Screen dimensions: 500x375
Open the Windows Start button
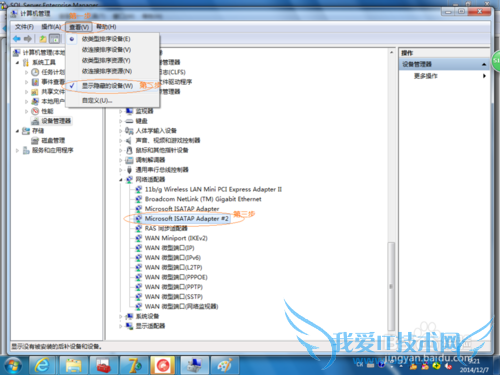pyautogui.click(x=13, y=365)
